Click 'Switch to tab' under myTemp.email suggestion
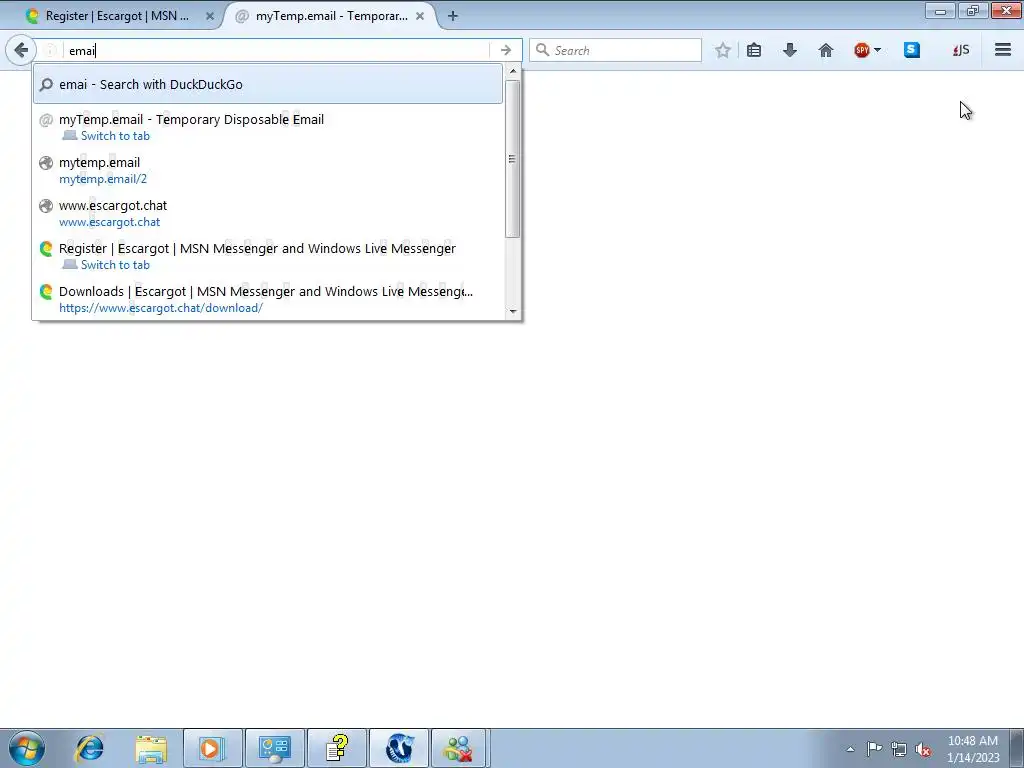 coord(115,136)
